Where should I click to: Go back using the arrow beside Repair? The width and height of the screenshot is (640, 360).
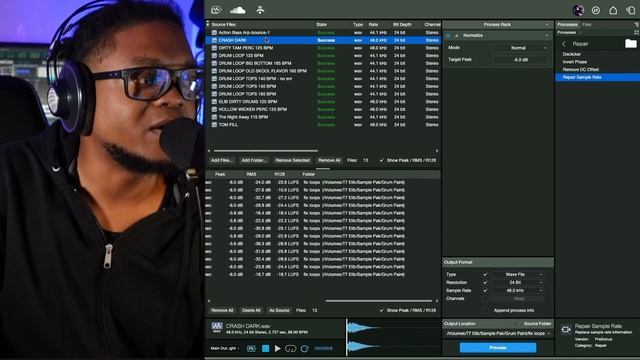564,44
